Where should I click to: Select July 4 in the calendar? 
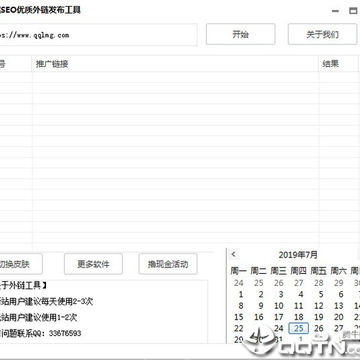tap(301, 295)
